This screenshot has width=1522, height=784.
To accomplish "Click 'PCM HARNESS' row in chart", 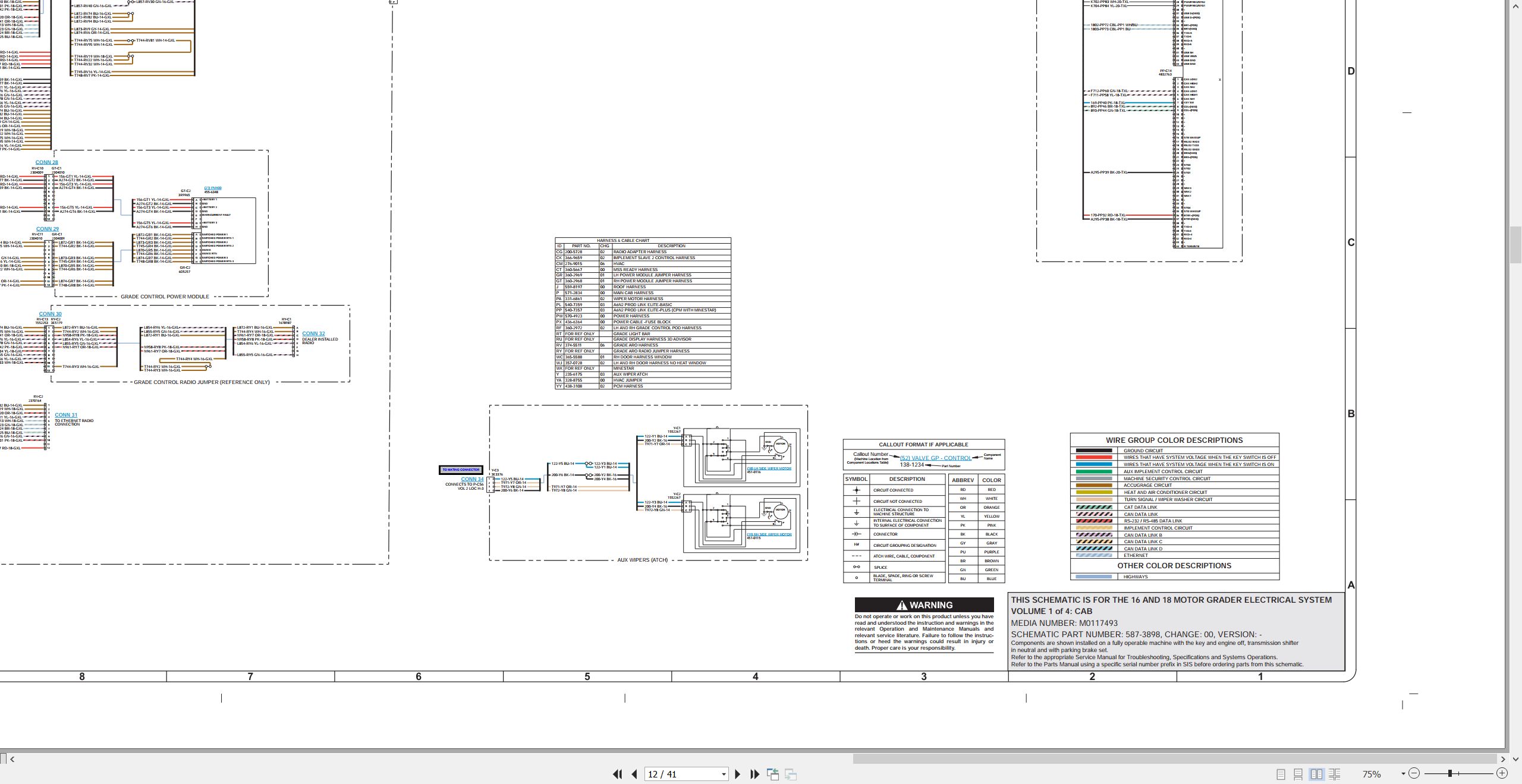I will tap(643, 386).
